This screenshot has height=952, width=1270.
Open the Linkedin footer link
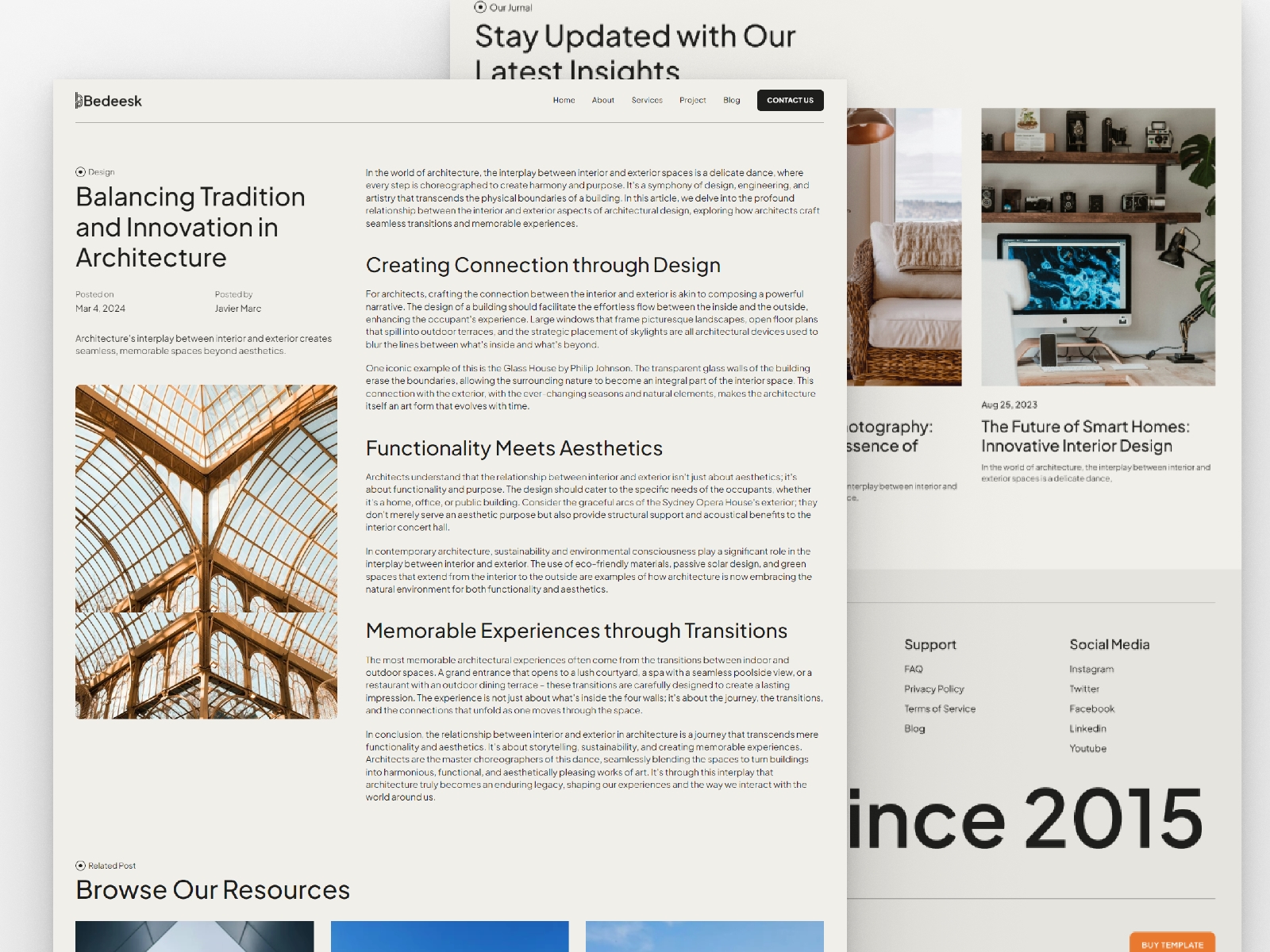pyautogui.click(x=1087, y=729)
